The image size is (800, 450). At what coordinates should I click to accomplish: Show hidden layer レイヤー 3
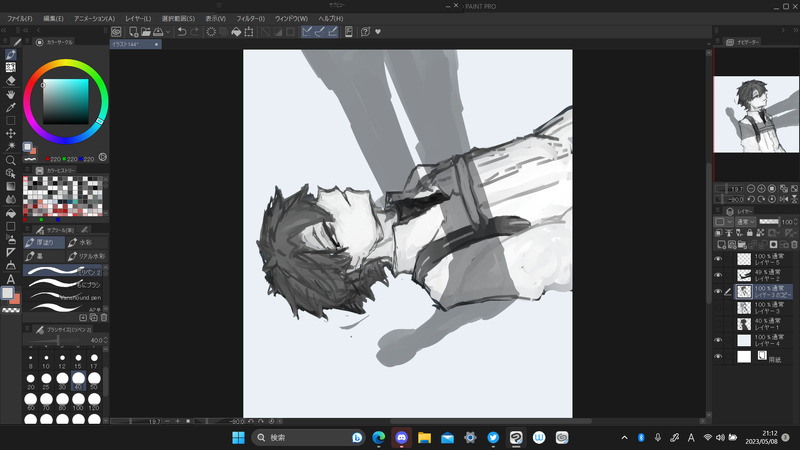coord(718,308)
